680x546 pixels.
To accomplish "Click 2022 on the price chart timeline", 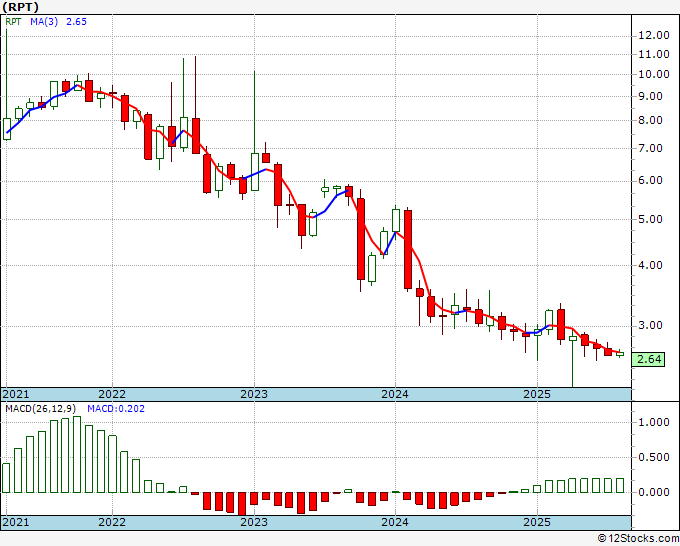I will point(112,394).
